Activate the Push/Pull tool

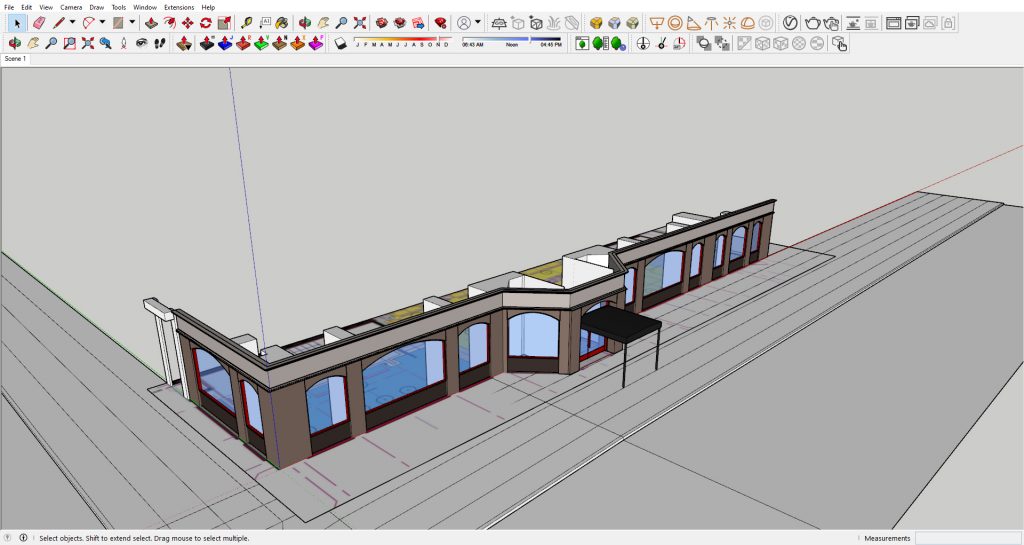(151, 22)
